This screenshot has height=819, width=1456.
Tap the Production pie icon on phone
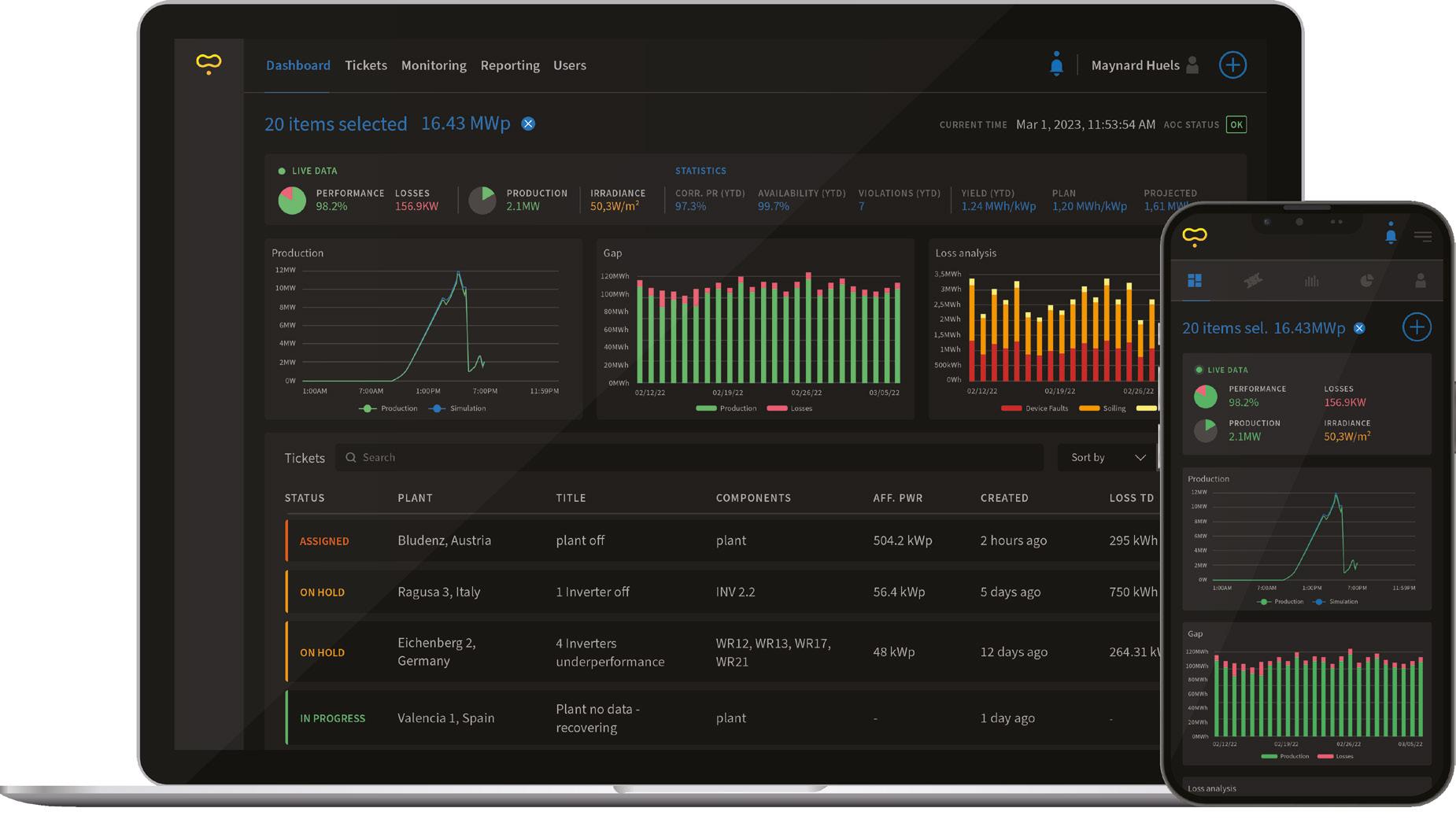[1206, 430]
